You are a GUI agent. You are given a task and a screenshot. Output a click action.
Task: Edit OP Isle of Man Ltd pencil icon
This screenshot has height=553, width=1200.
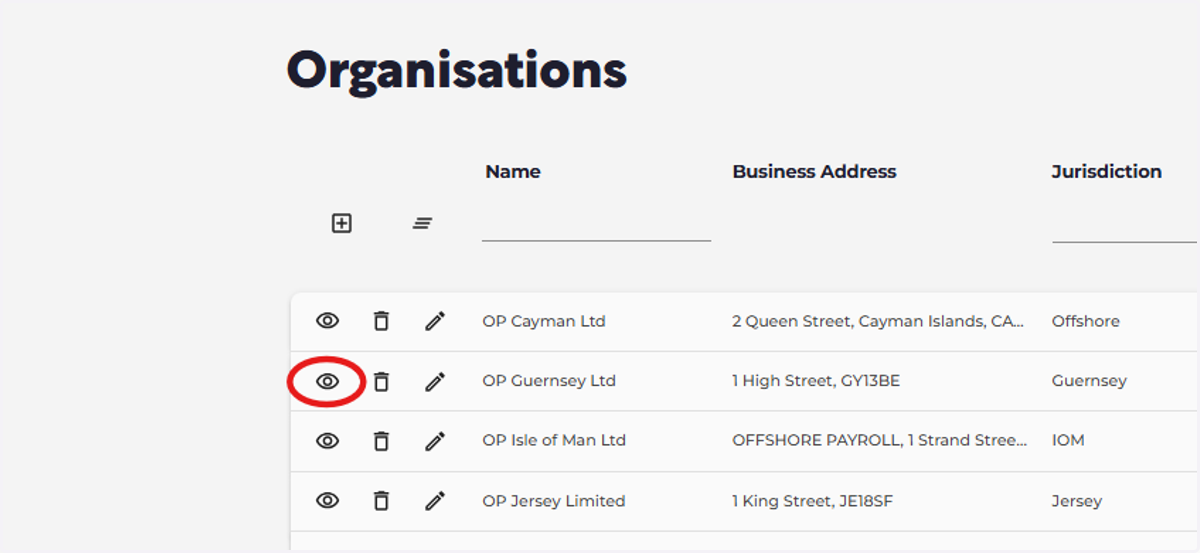tap(435, 441)
